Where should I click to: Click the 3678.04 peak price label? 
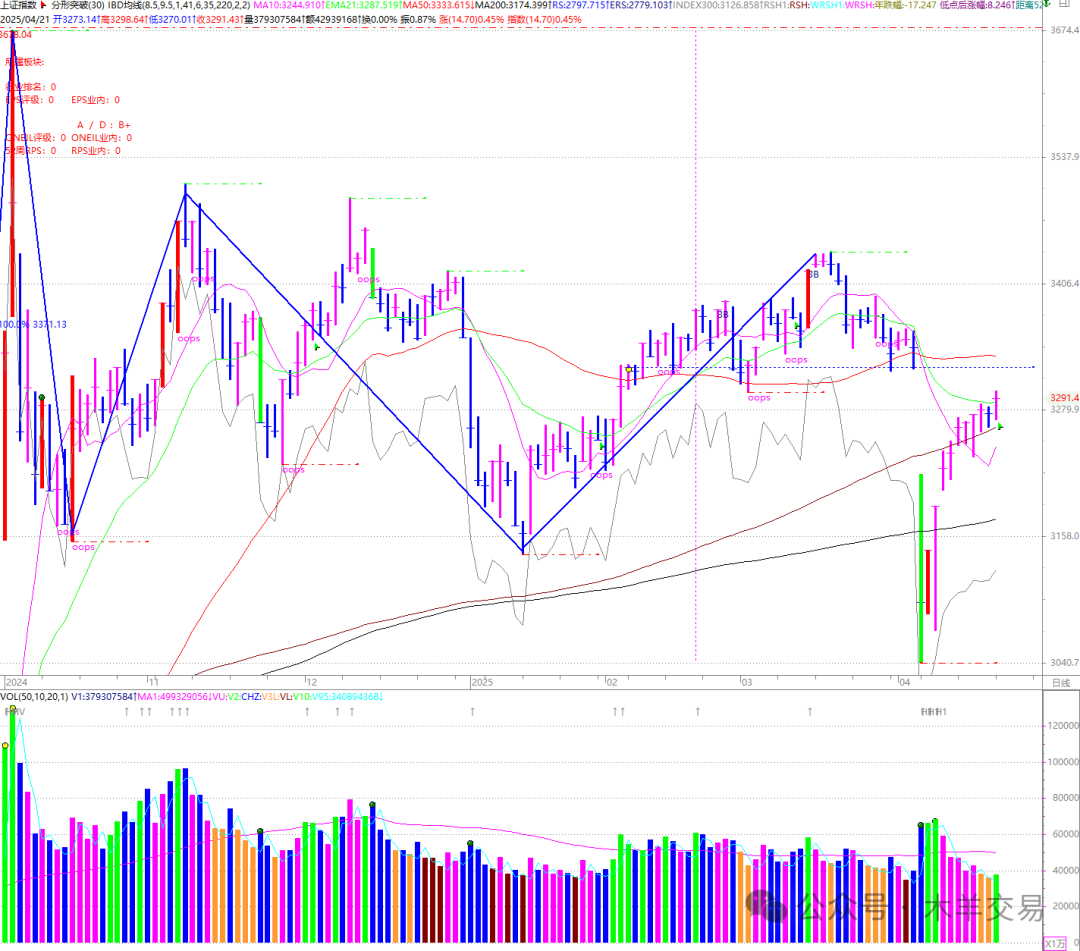coord(16,35)
